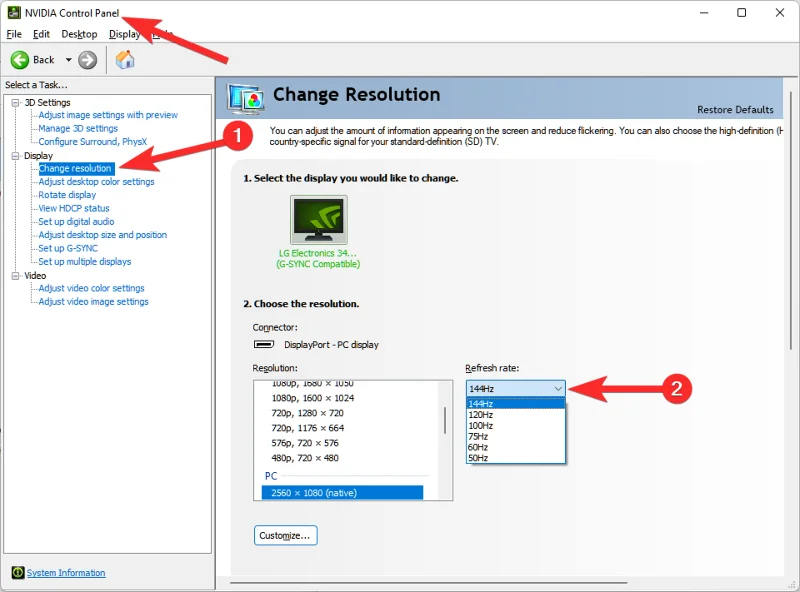The image size is (800, 592).
Task: Open Adjust video color settings
Action: coord(91,288)
